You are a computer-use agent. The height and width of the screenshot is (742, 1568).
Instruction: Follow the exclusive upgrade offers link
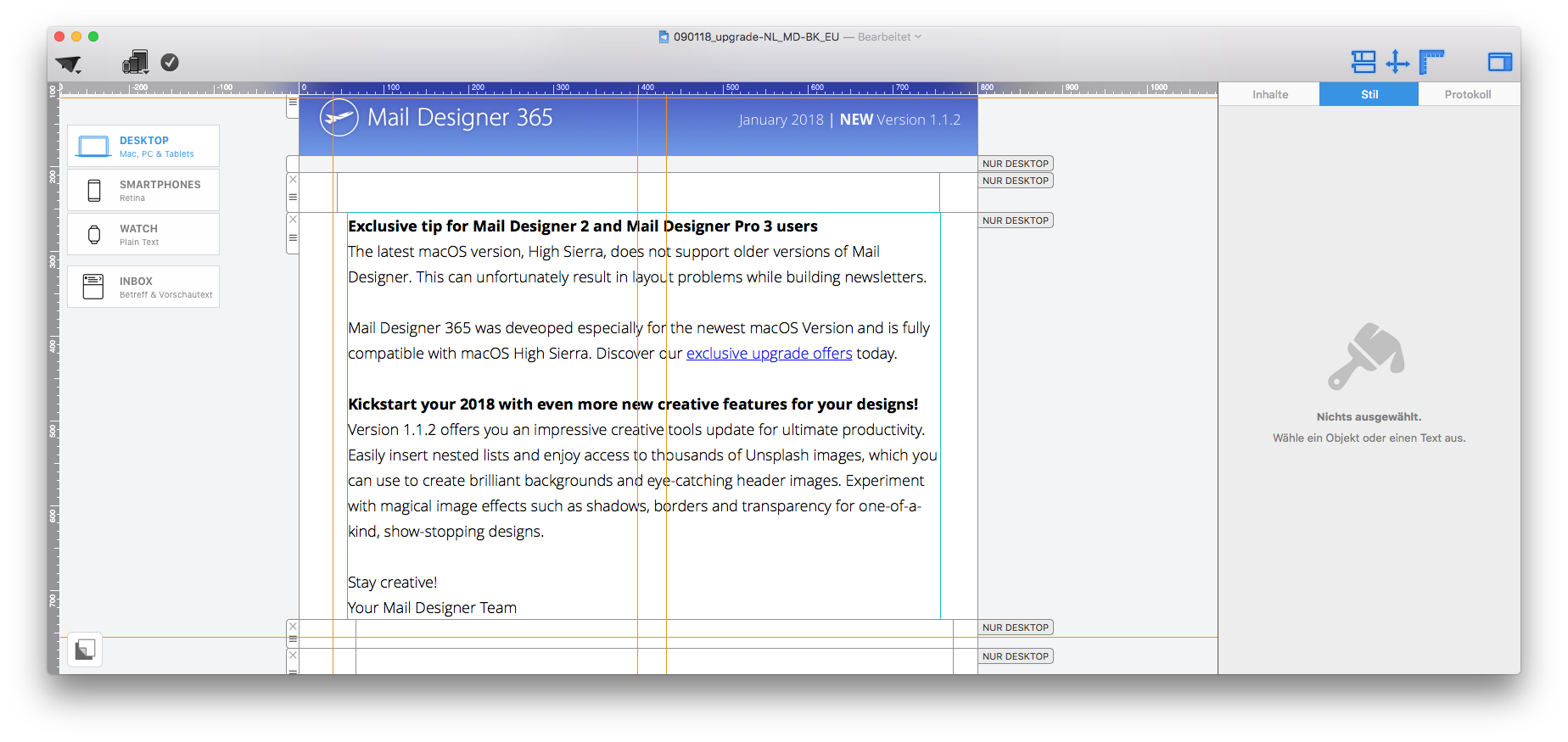coord(769,354)
